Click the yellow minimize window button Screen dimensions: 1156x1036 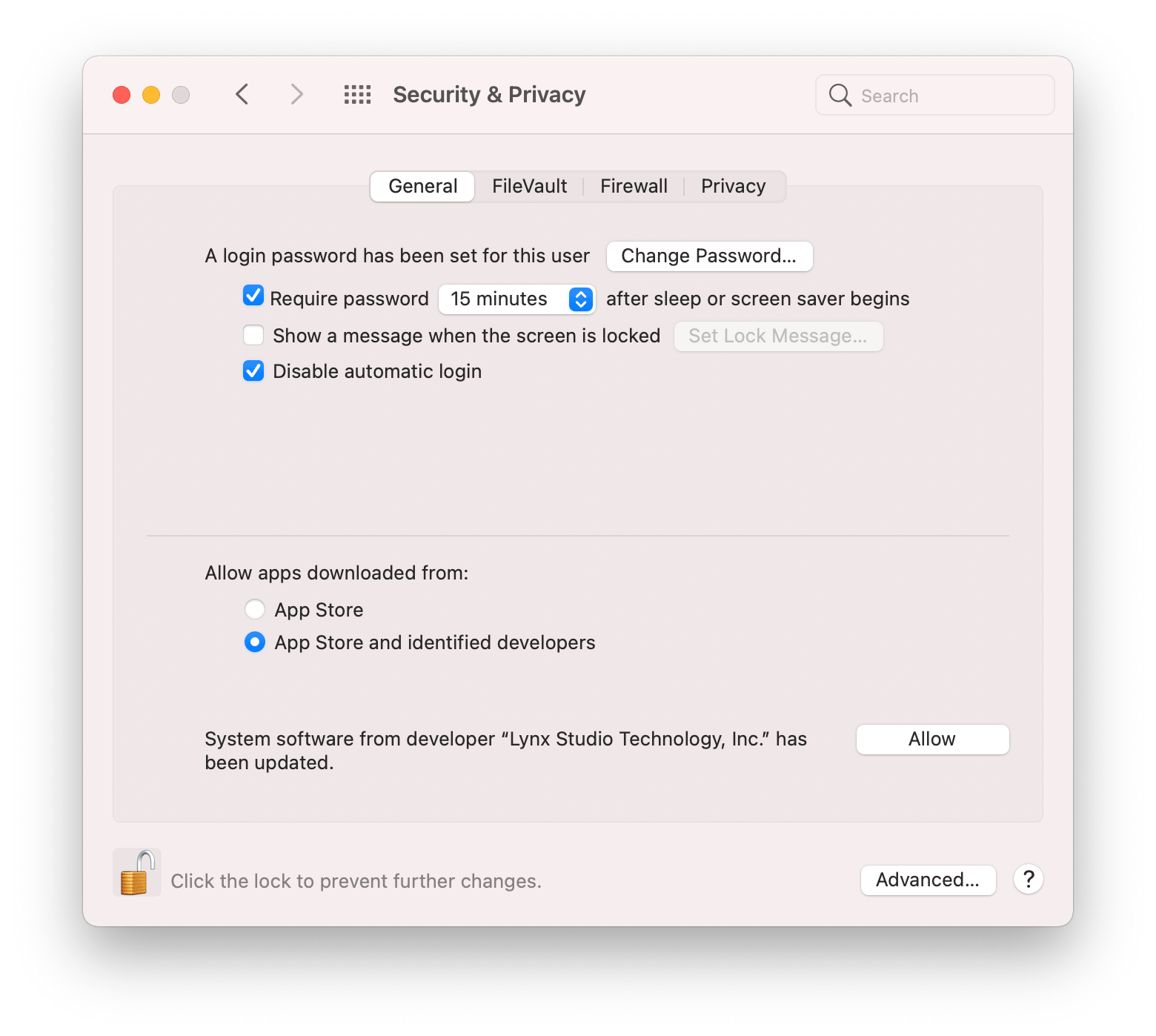point(151,95)
